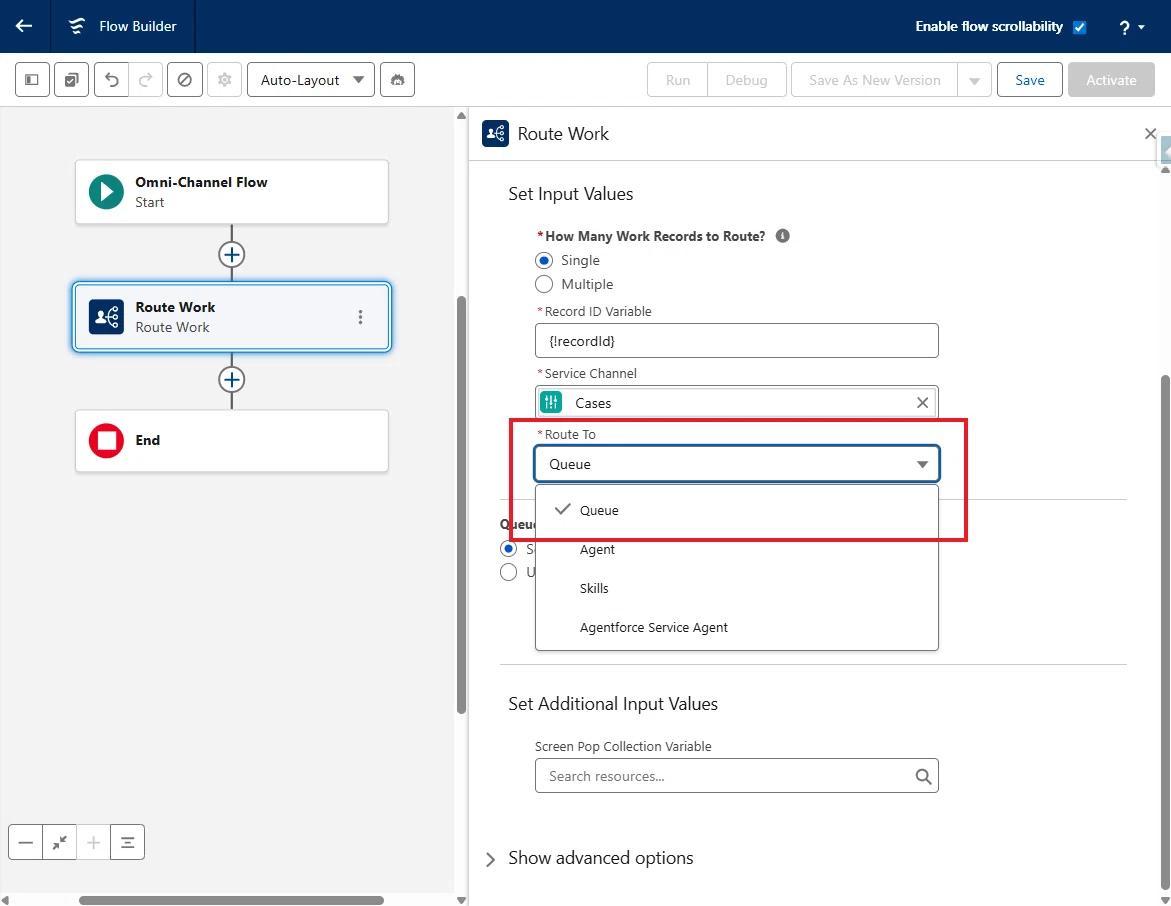The width and height of the screenshot is (1171, 906).
Task: Add element below Route Work node
Action: click(x=232, y=379)
